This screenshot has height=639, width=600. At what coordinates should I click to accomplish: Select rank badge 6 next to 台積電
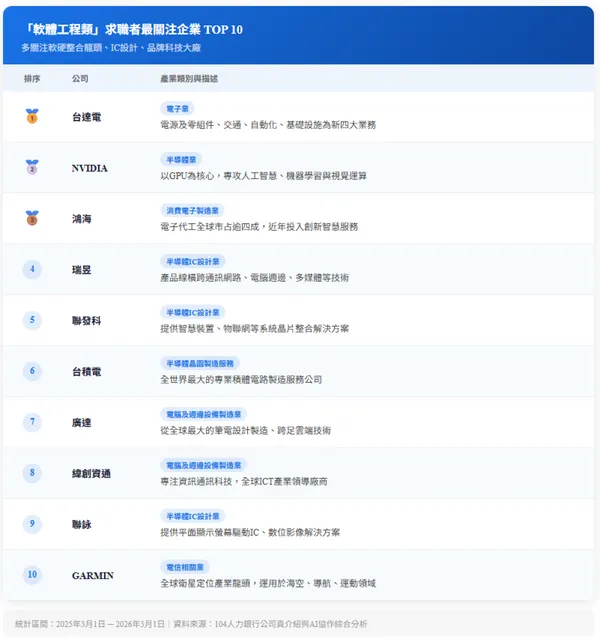32,371
